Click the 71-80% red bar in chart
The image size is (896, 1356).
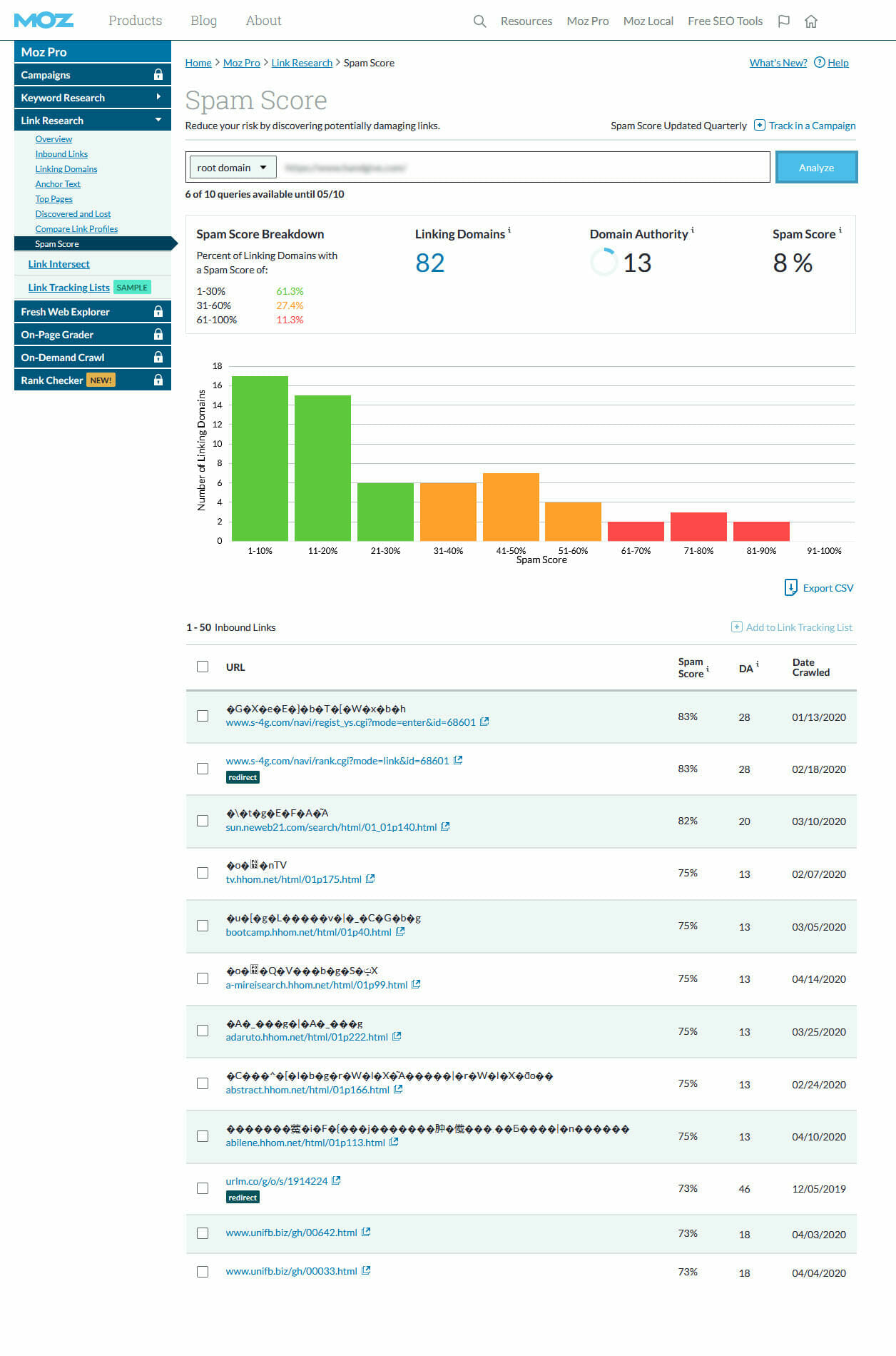point(698,527)
